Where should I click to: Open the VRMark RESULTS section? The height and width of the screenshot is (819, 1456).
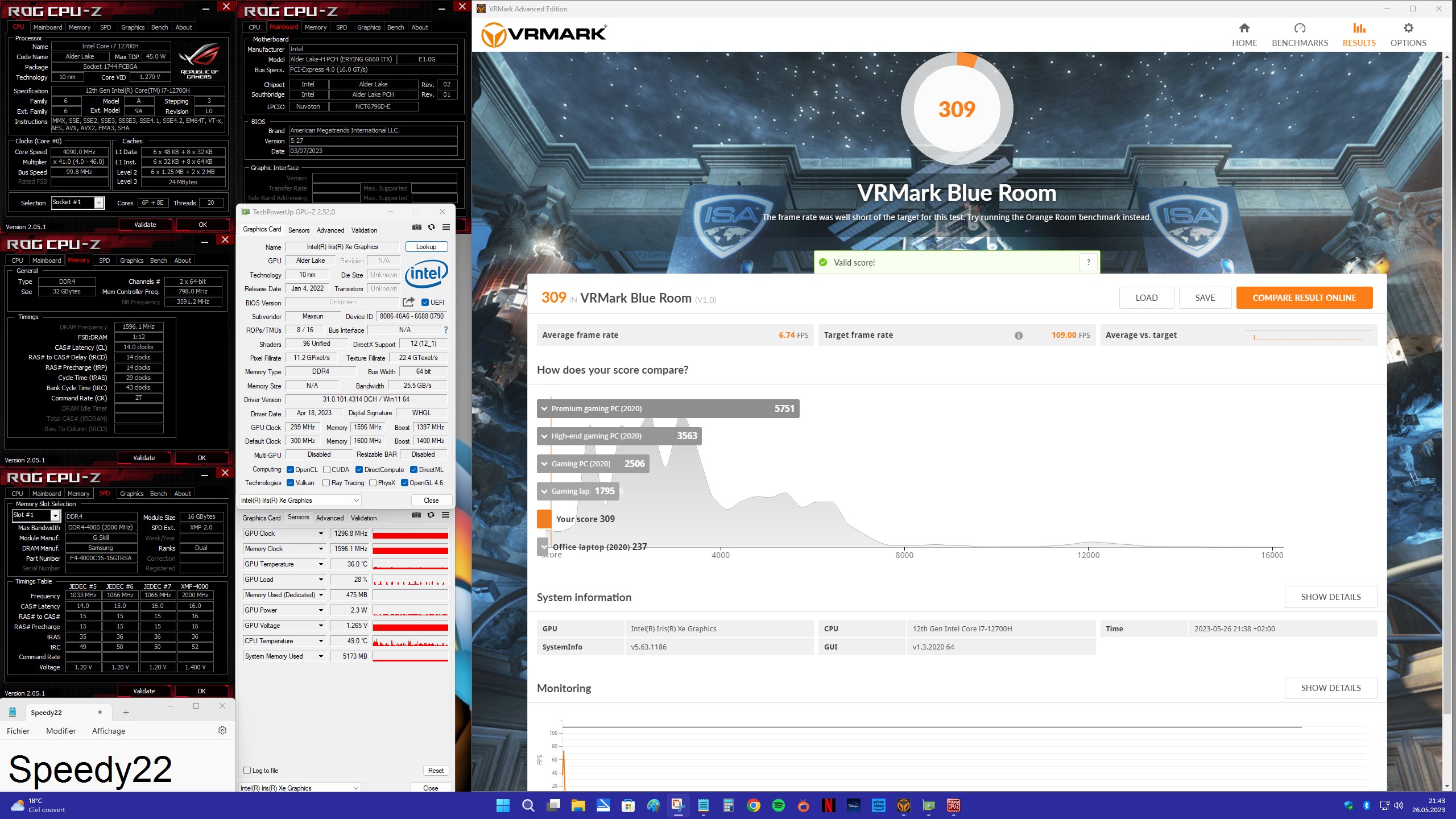(1359, 35)
